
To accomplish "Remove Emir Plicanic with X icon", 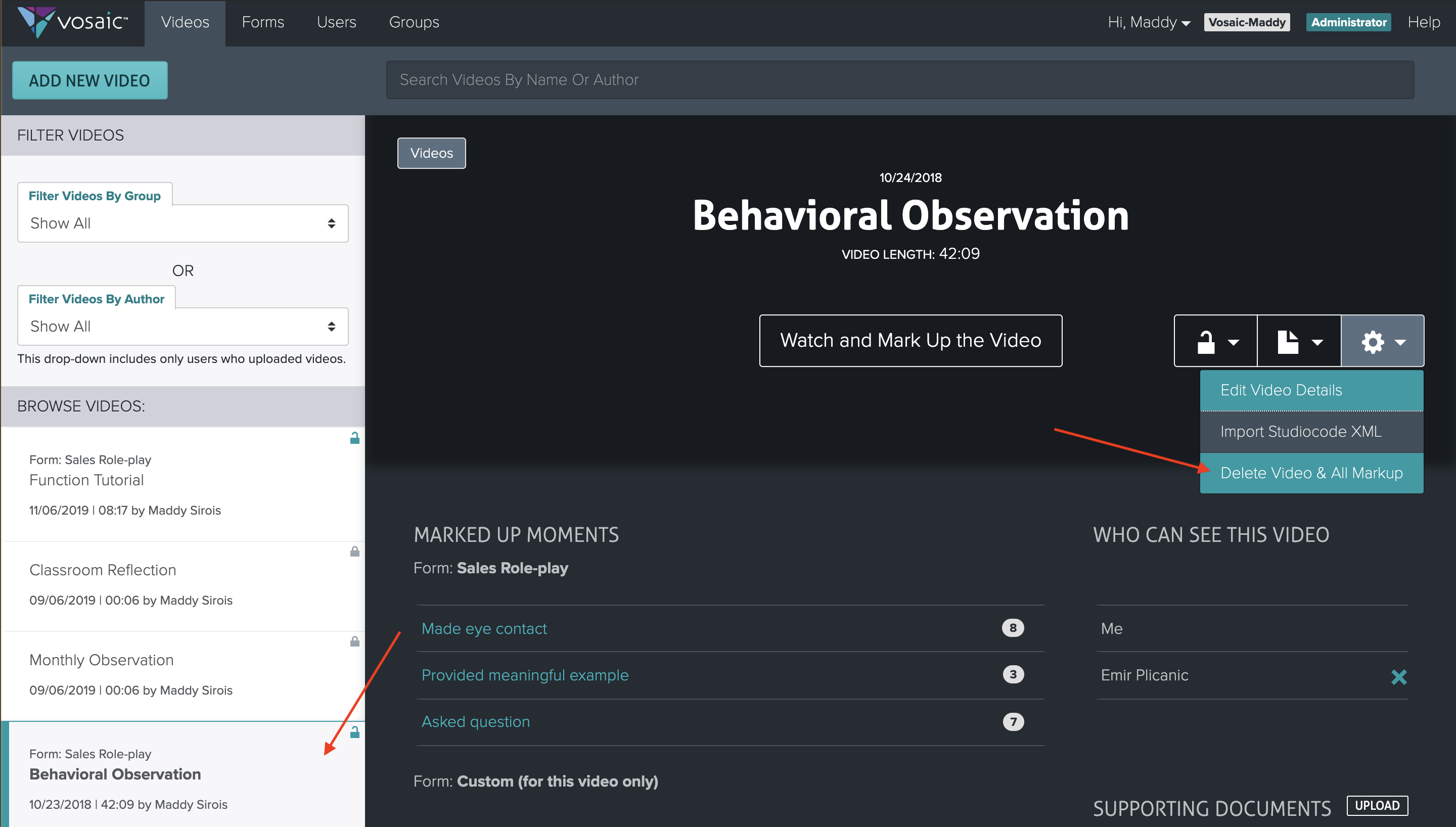I will pos(1399,676).
